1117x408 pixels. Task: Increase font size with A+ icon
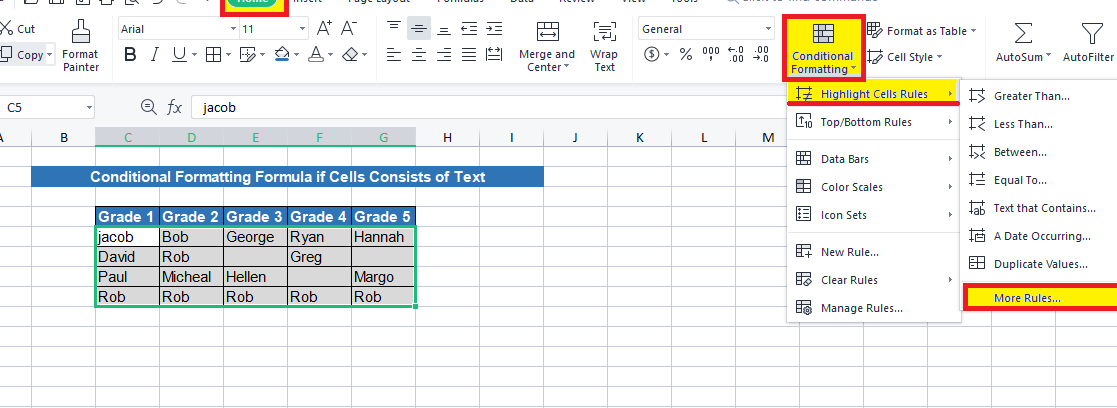point(324,28)
